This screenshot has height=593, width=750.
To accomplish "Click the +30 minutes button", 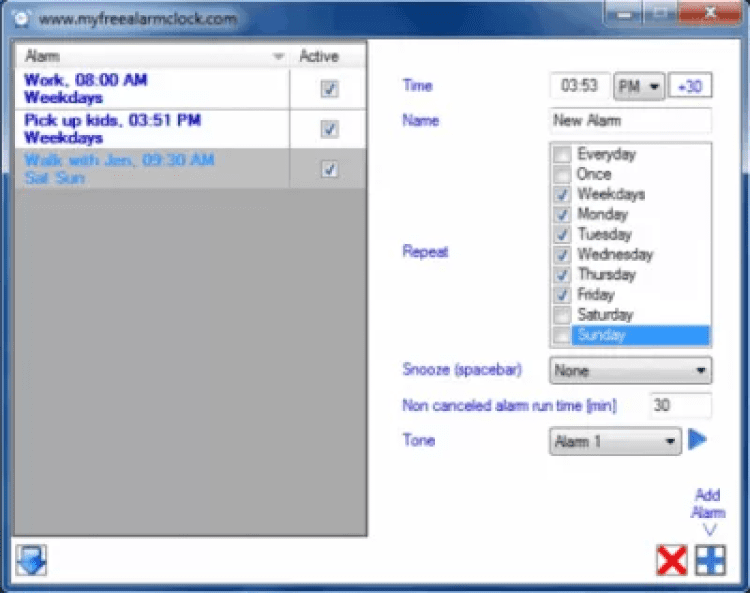I will pos(690,86).
